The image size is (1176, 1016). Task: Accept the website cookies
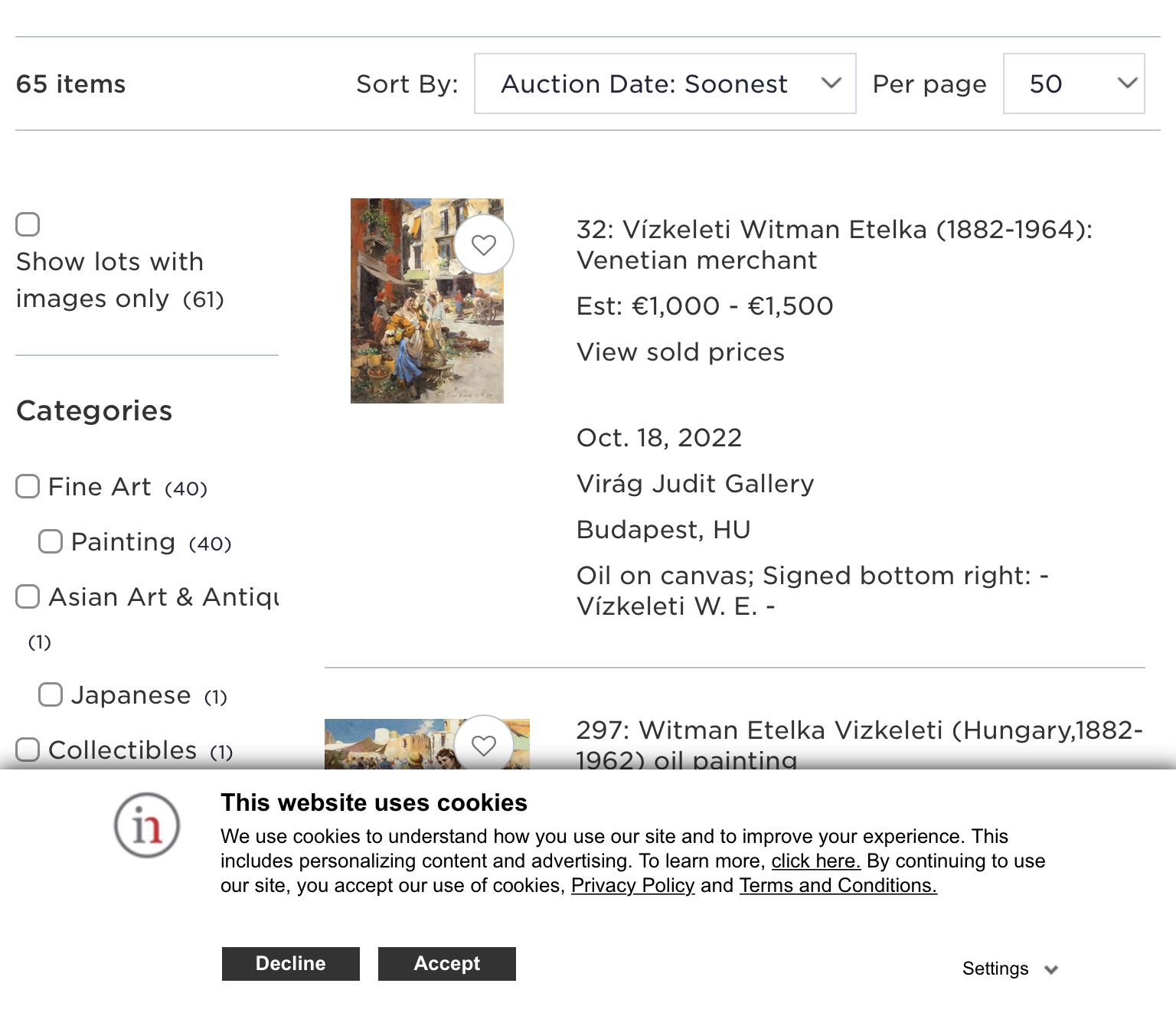tap(447, 964)
